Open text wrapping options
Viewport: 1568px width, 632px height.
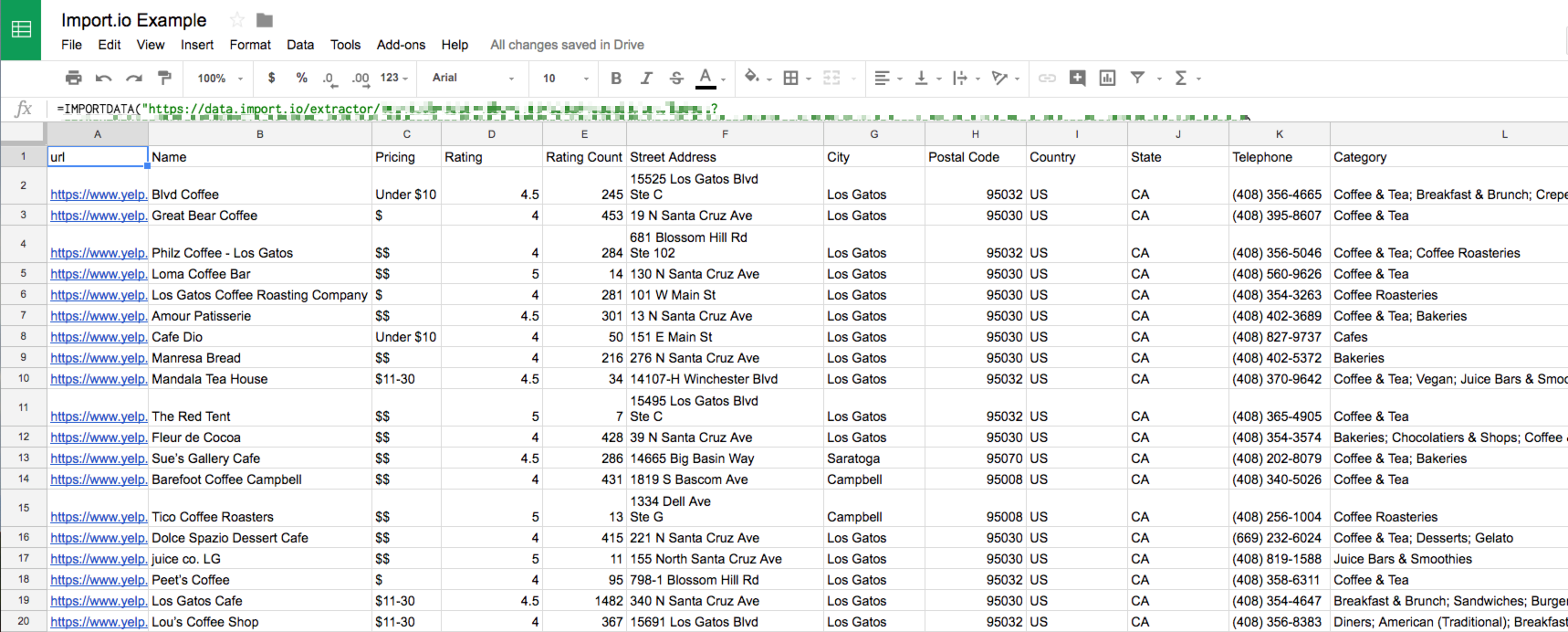[x=966, y=78]
